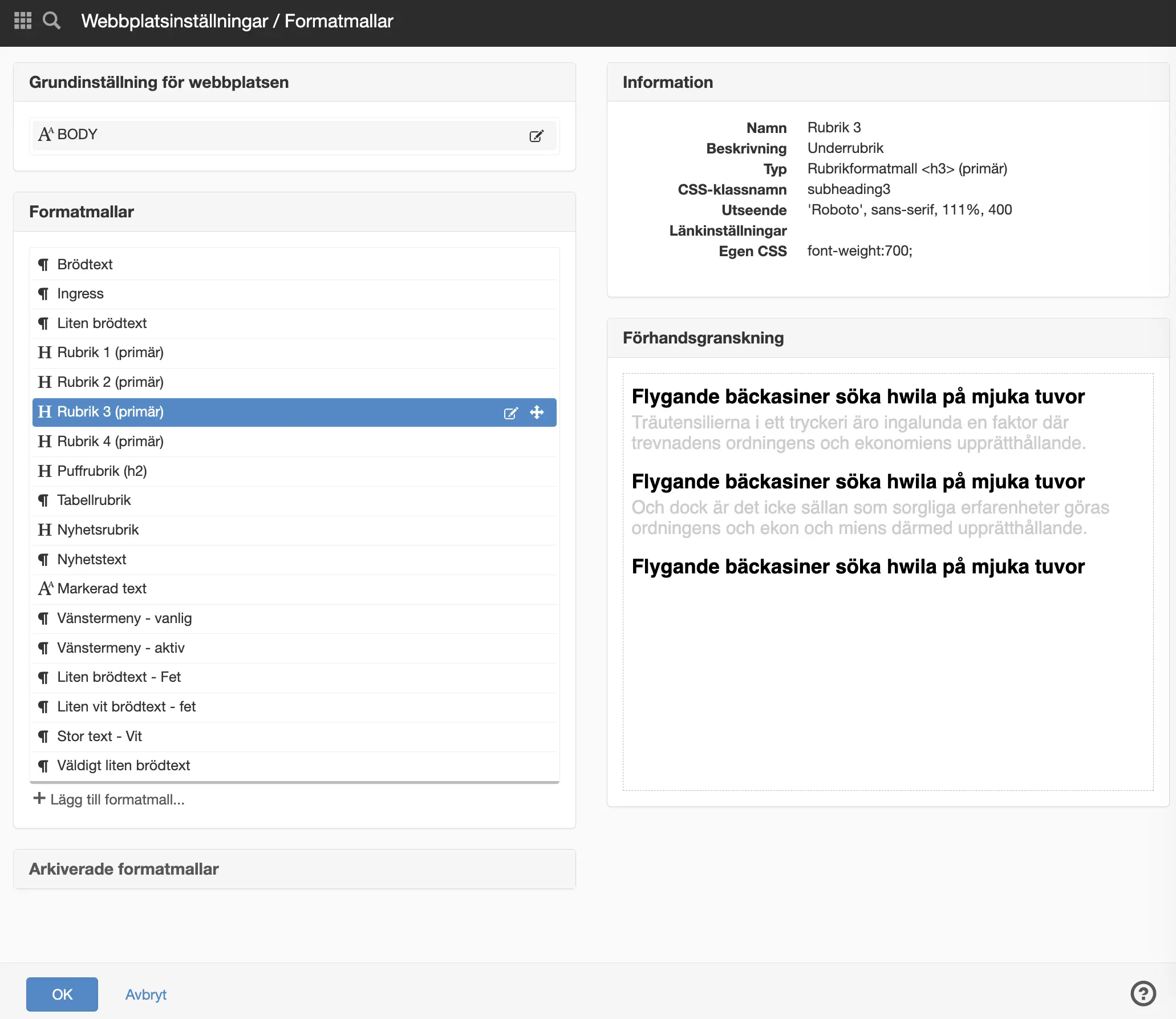This screenshot has width=1176, height=1019.
Task: Click the search magnifier icon
Action: [x=51, y=21]
